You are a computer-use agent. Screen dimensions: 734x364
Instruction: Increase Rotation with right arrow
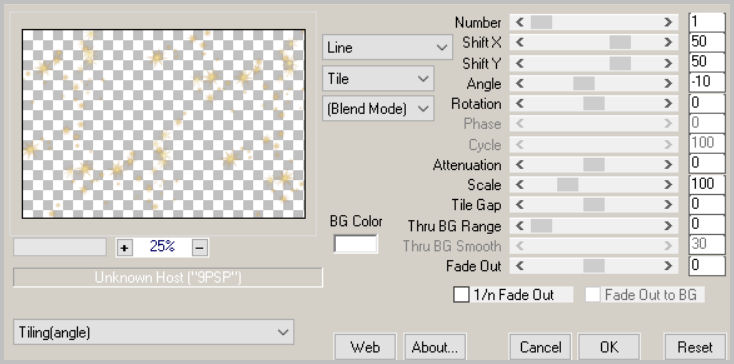tap(668, 103)
